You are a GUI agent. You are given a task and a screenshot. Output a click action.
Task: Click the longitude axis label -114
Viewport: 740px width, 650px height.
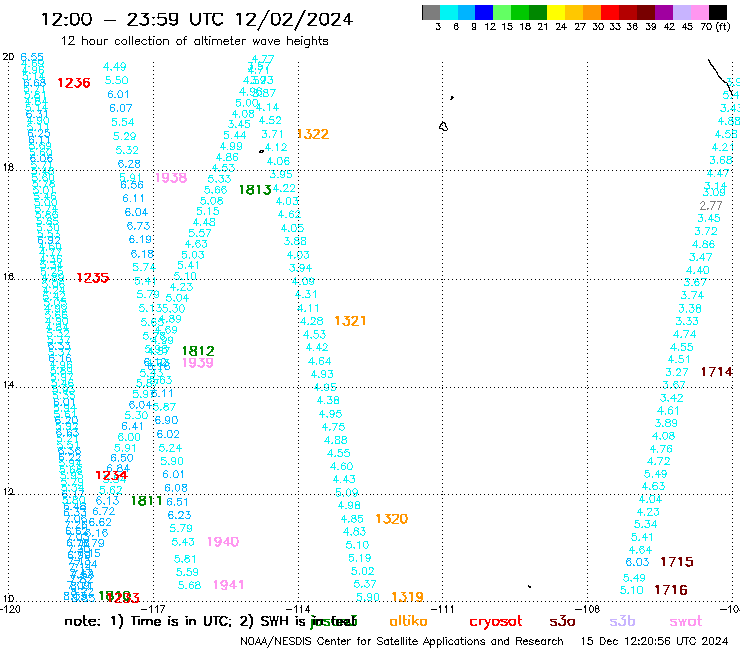pyautogui.click(x=298, y=609)
